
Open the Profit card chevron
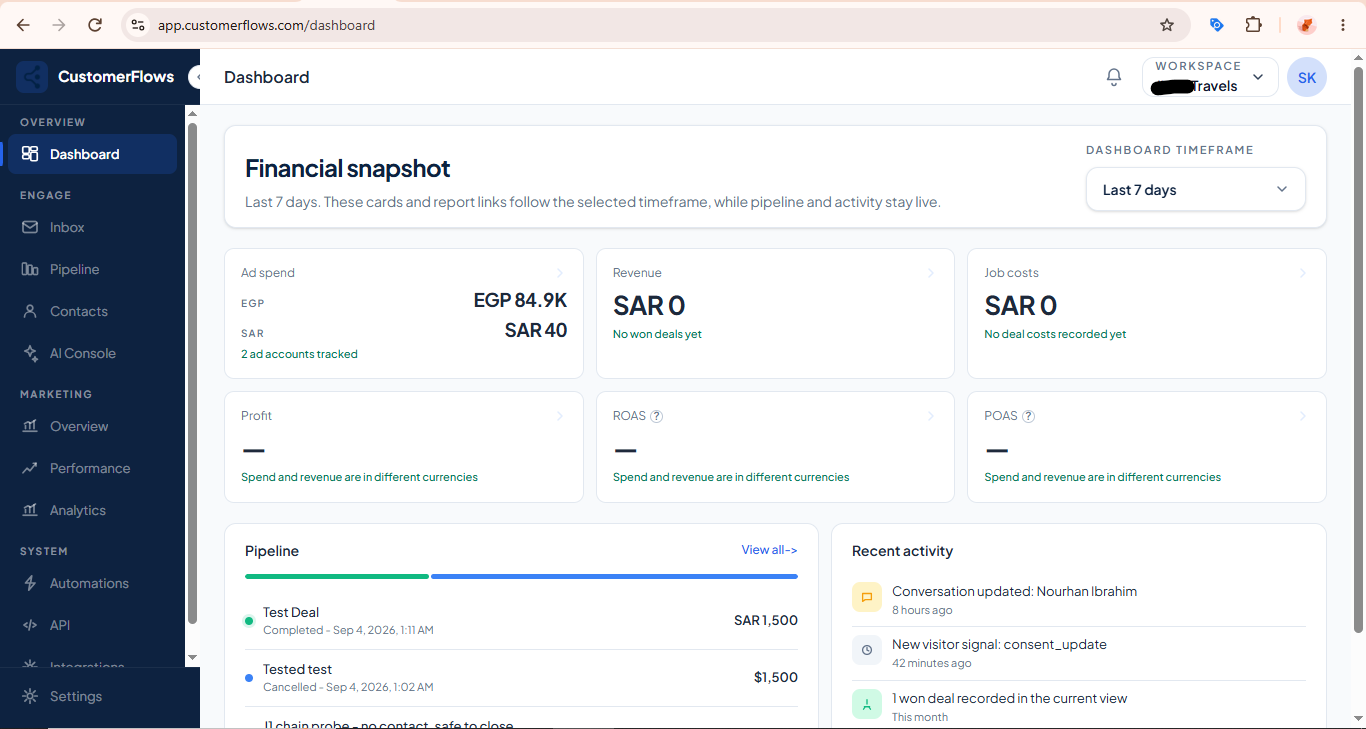point(559,416)
